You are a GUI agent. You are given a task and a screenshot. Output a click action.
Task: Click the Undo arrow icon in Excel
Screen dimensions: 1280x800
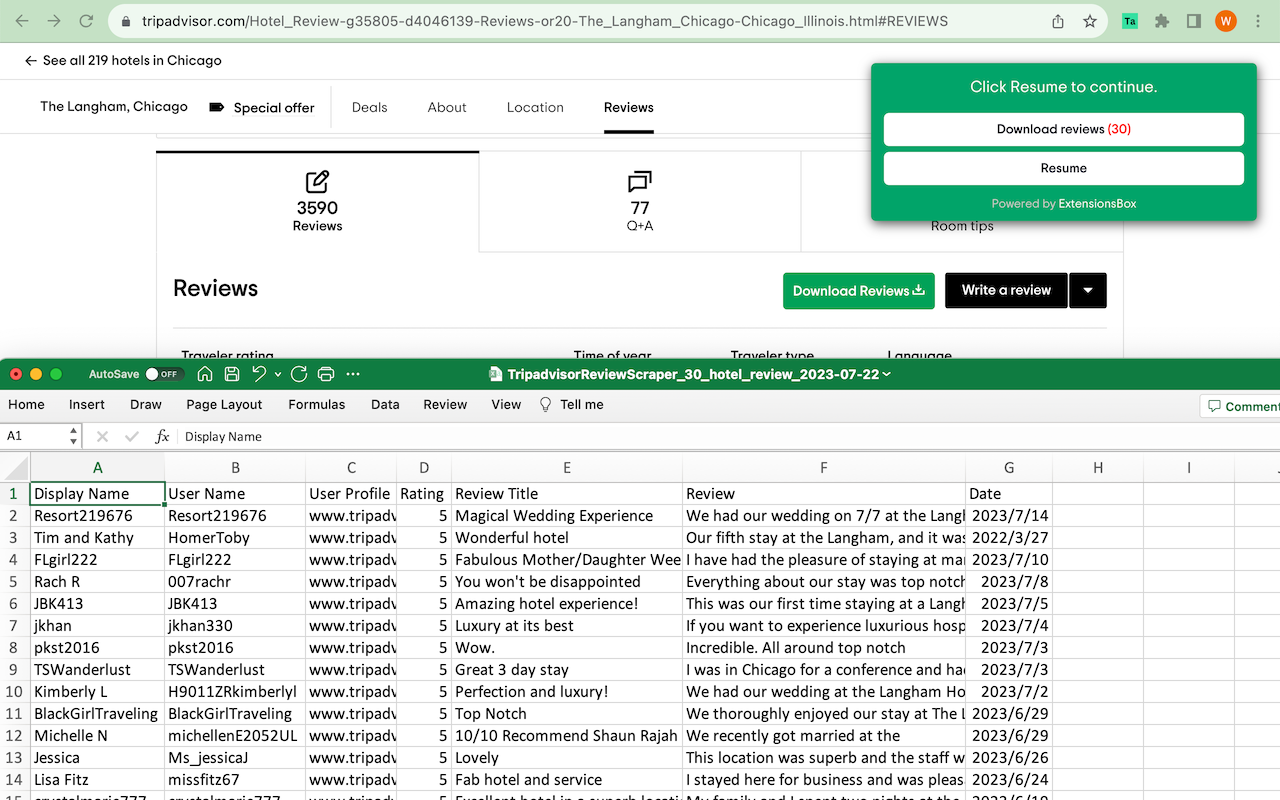click(259, 374)
